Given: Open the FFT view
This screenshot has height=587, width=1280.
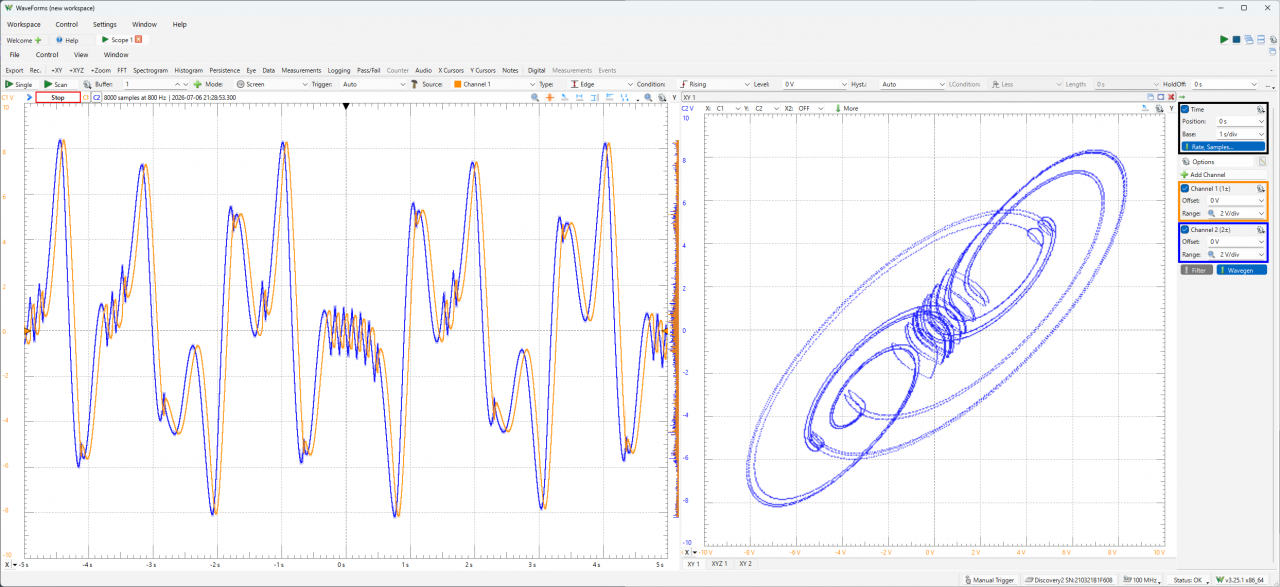Looking at the screenshot, I should tap(122, 70).
